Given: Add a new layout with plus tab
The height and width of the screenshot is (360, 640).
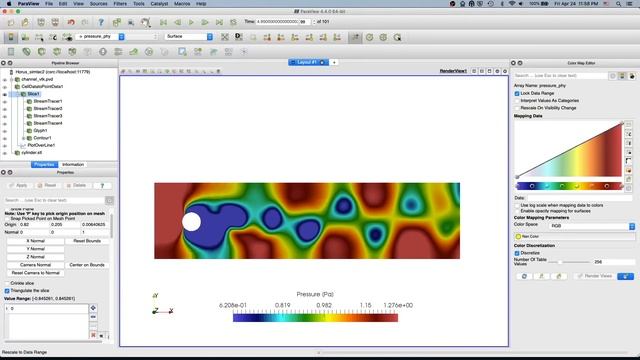Looking at the screenshot, I should (x=334, y=62).
